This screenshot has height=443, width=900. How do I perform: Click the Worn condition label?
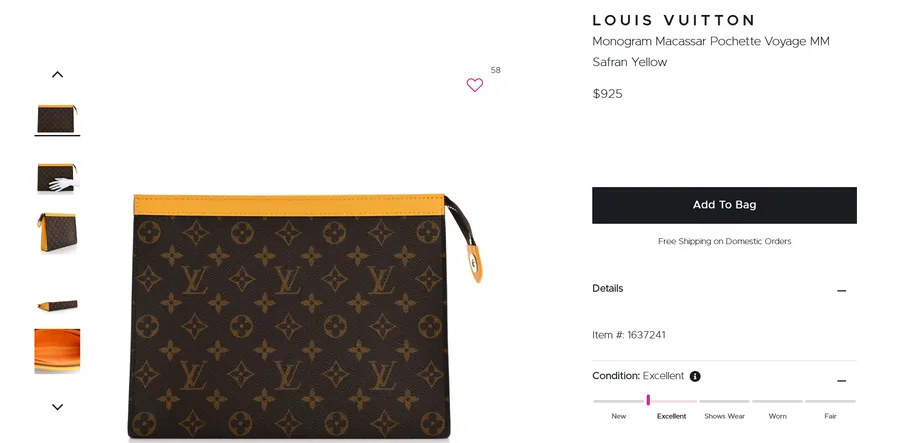click(x=777, y=416)
